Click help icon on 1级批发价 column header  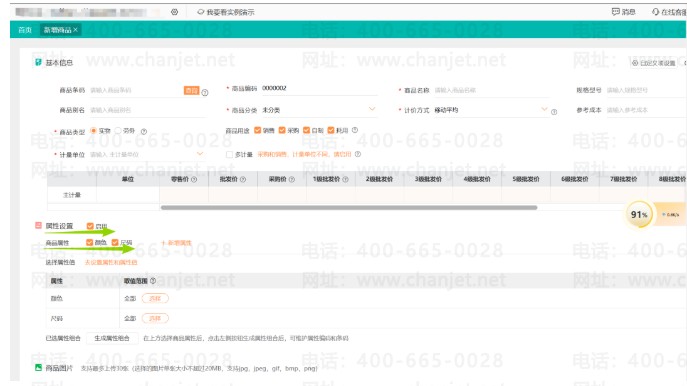(345, 179)
